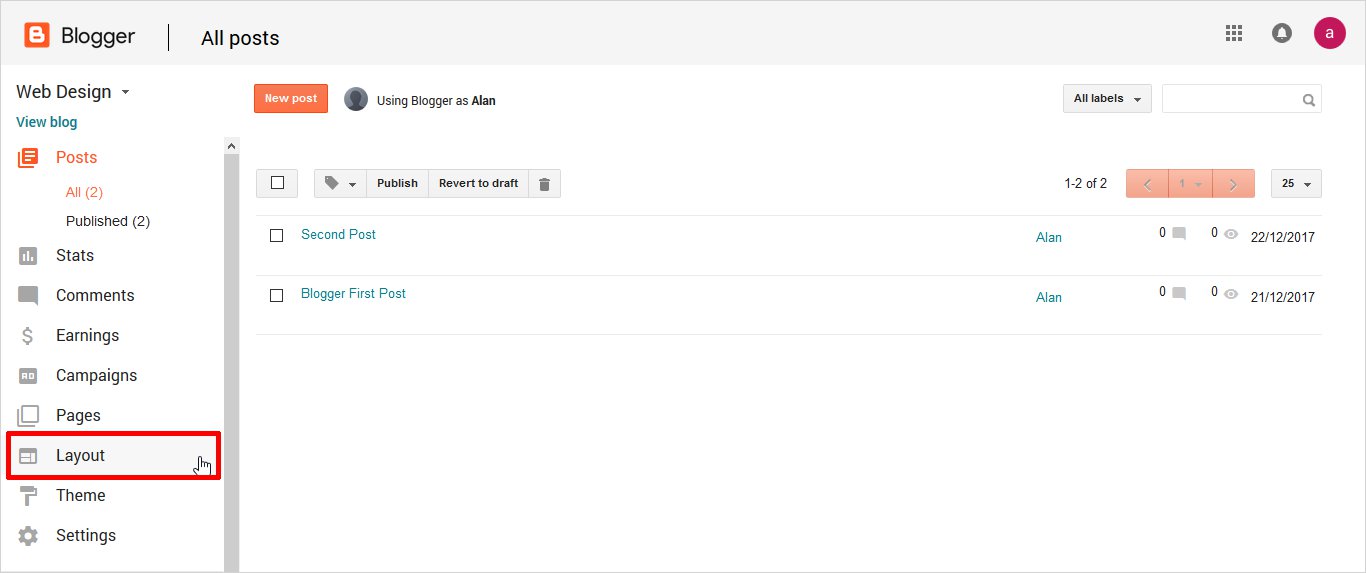This screenshot has width=1366, height=573.
Task: Open the 25 posts-per-page dropdown
Action: pos(1296,184)
